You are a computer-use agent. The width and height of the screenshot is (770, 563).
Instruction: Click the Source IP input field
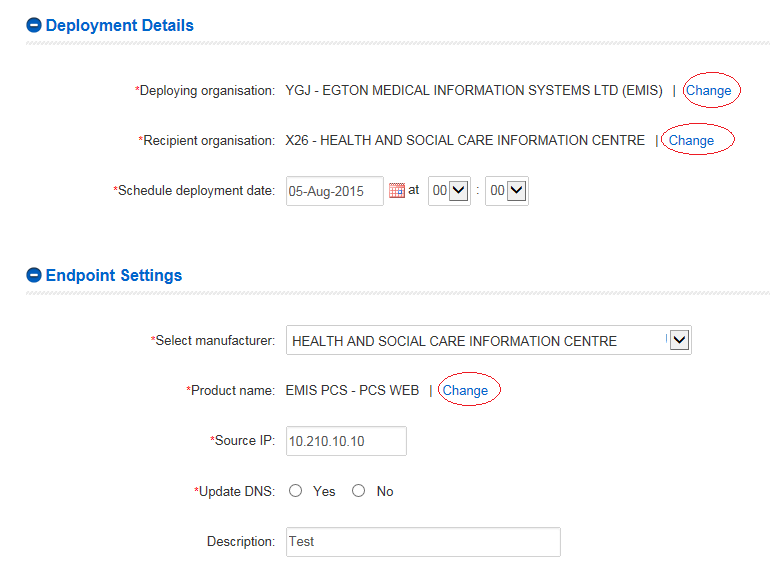pos(346,441)
